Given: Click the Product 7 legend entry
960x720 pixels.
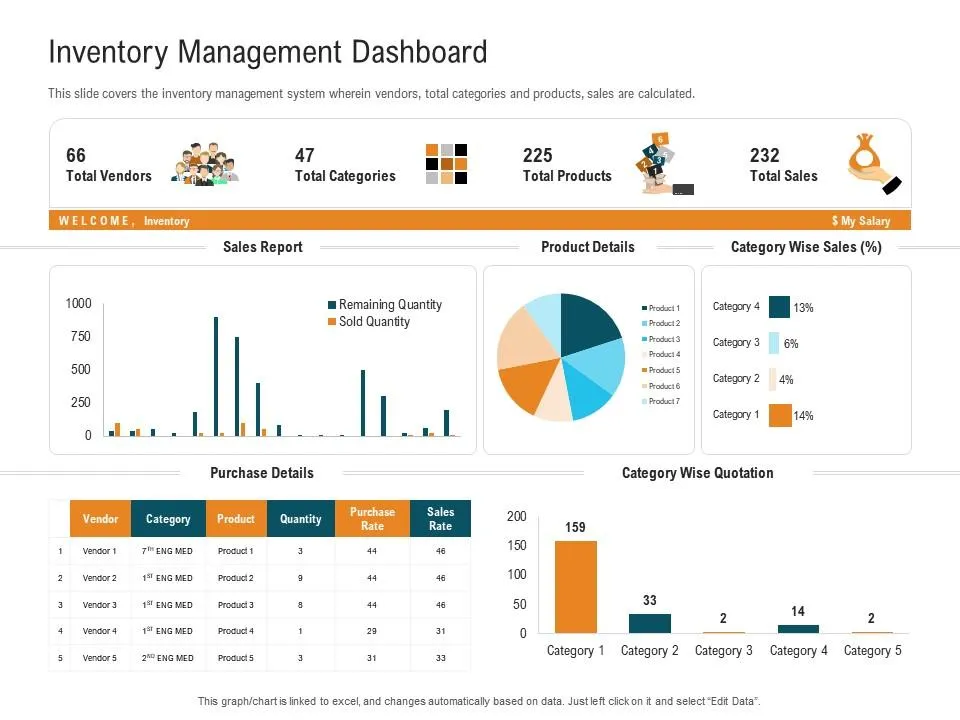Looking at the screenshot, I should point(661,402).
